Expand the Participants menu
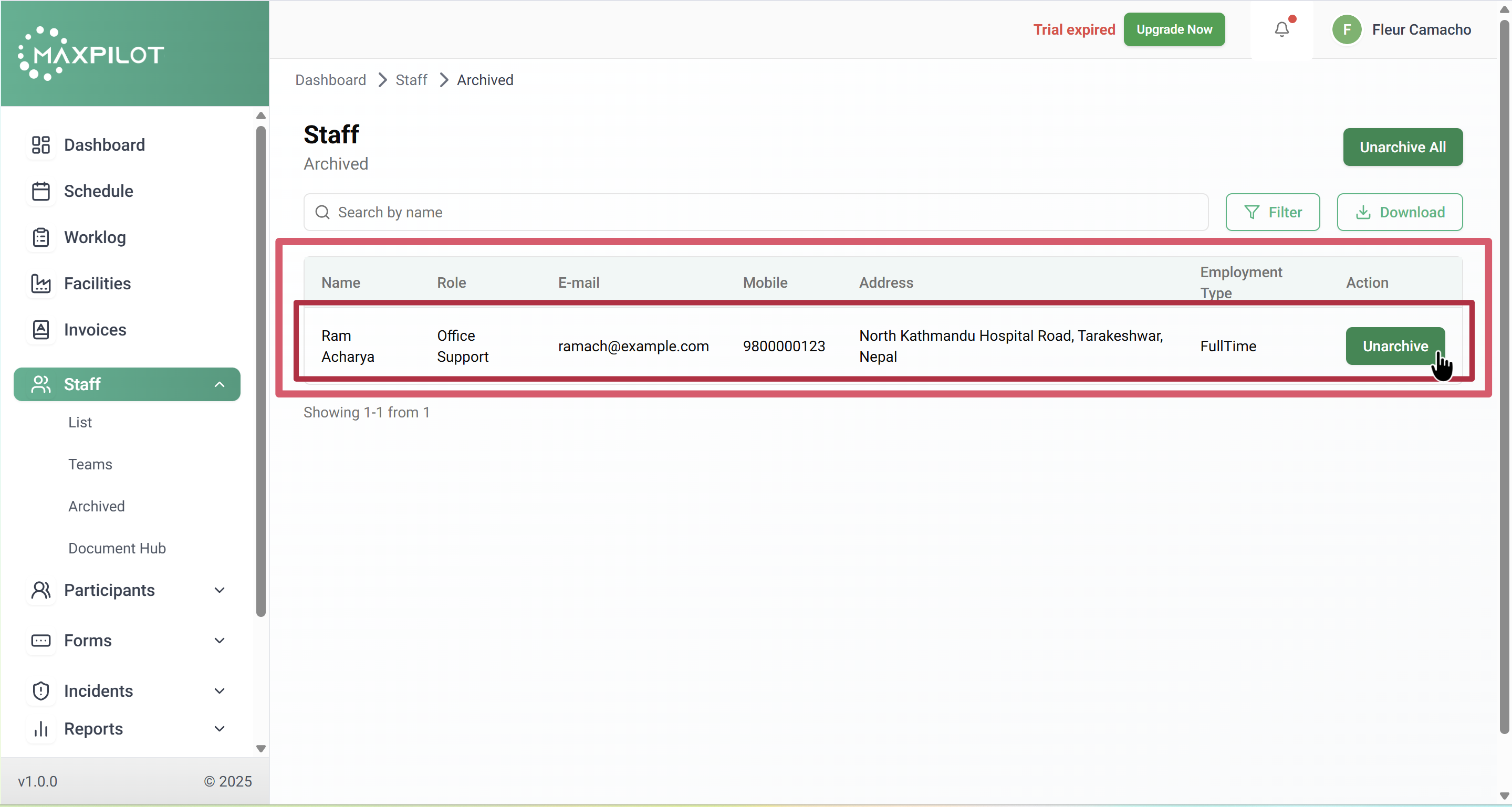The width and height of the screenshot is (1512, 807). click(x=219, y=590)
